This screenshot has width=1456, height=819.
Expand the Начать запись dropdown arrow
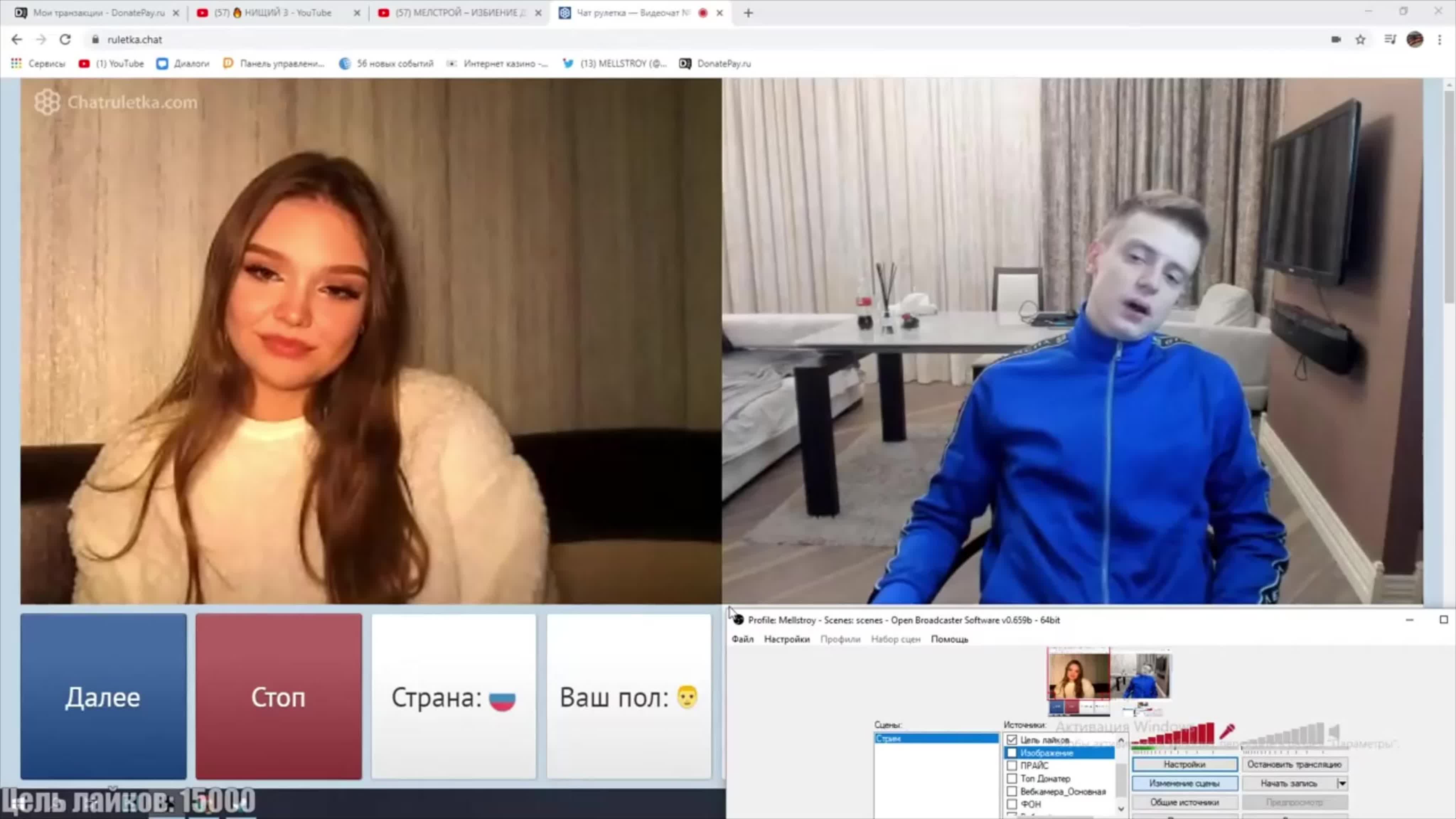[1342, 783]
